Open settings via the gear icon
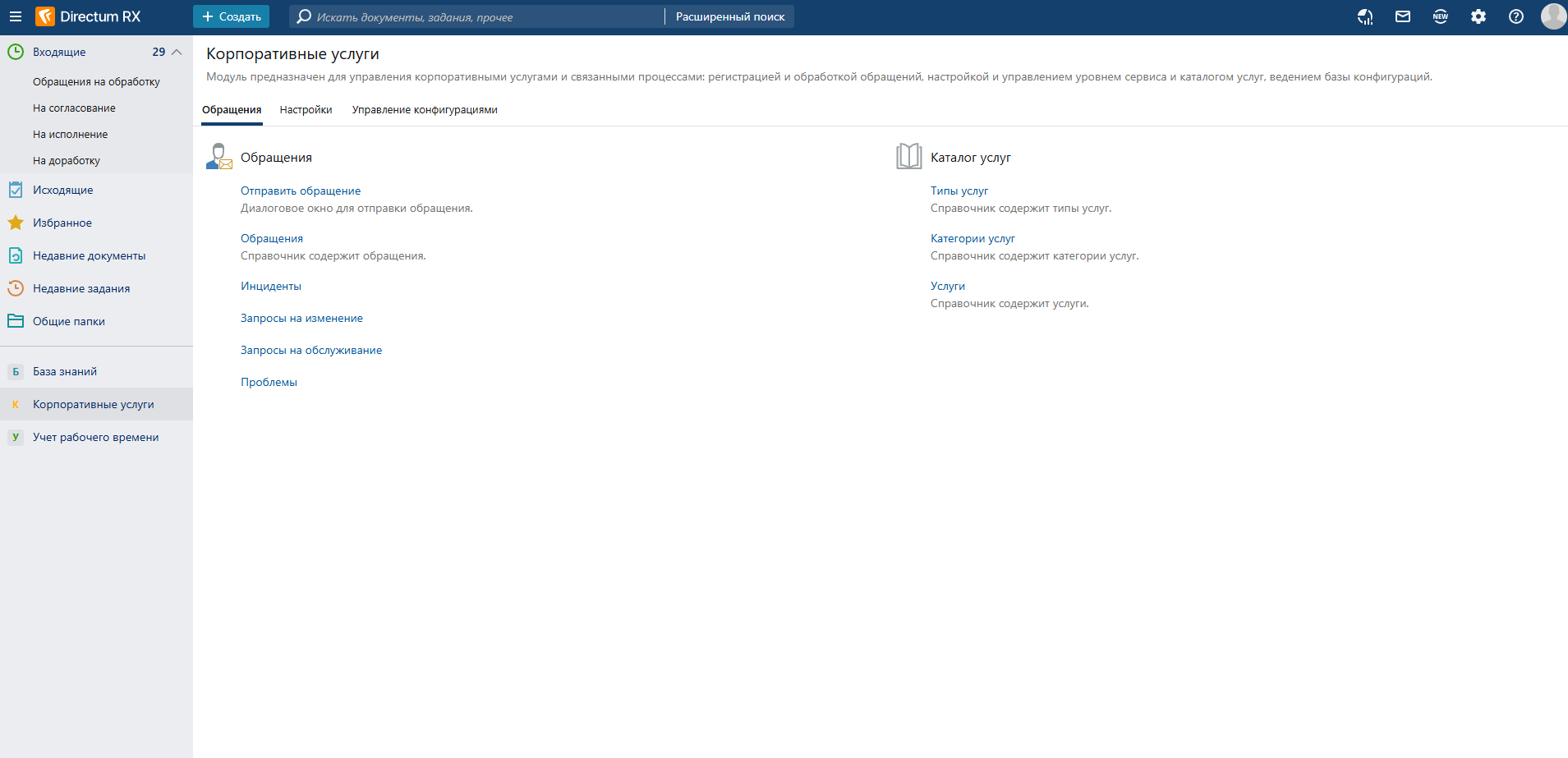Viewport: 1568px width, 758px height. (x=1478, y=16)
